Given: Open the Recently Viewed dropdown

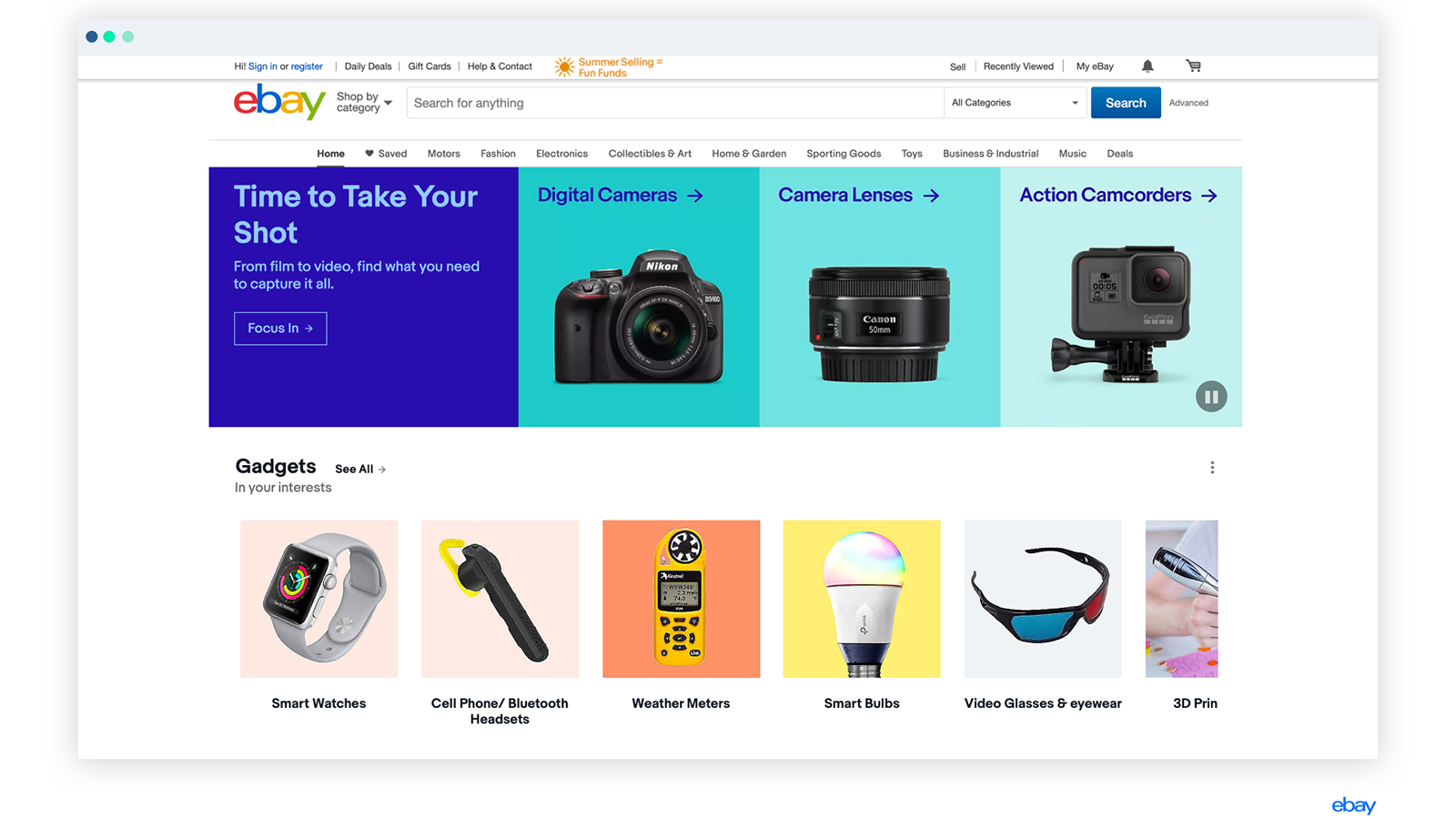Looking at the screenshot, I should coord(1018,66).
